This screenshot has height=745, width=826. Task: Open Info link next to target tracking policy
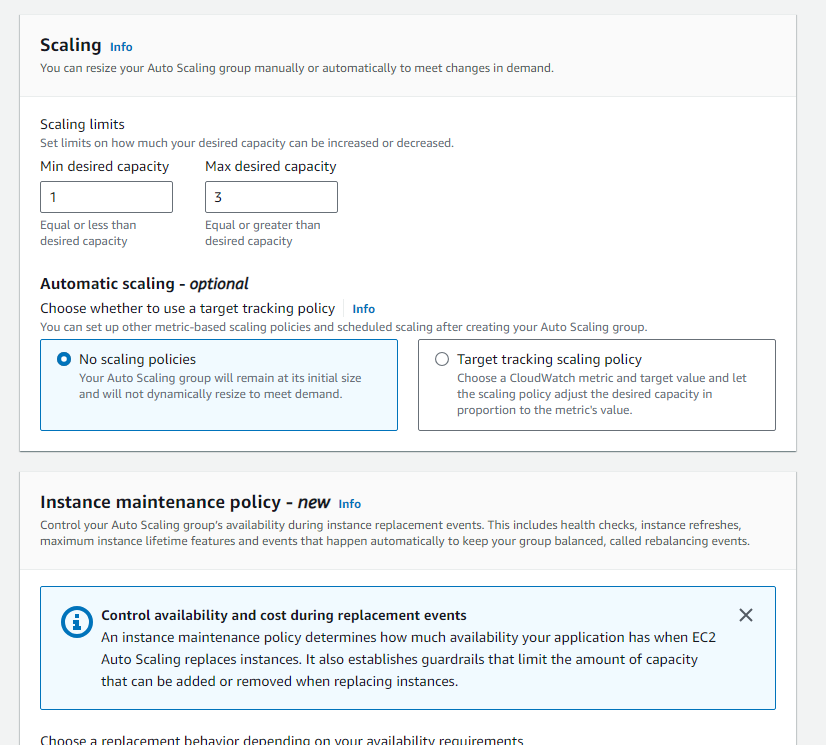pos(364,309)
